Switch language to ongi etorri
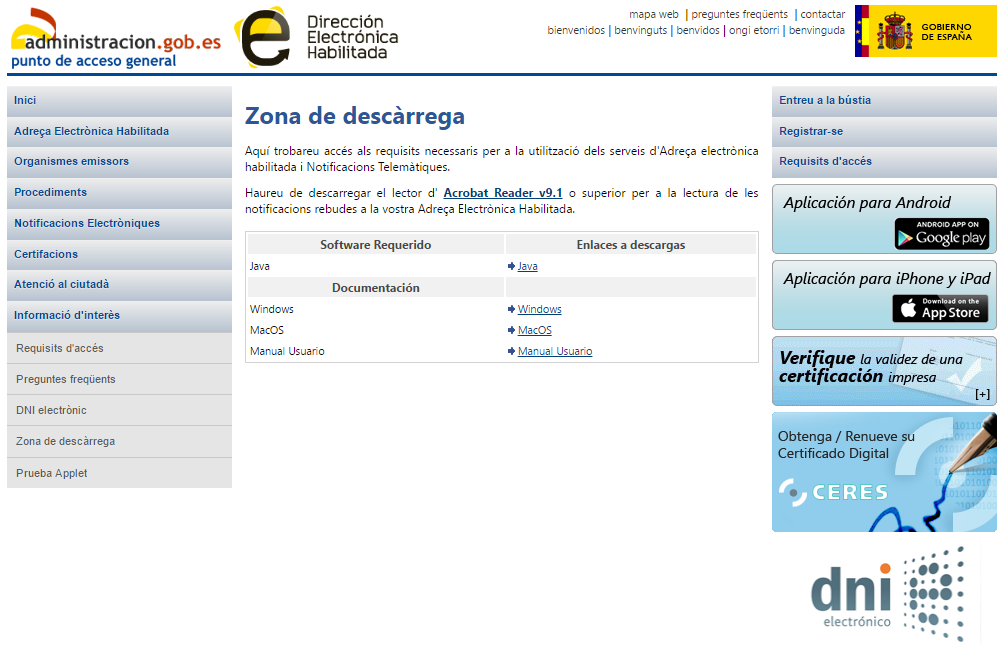 tap(754, 30)
